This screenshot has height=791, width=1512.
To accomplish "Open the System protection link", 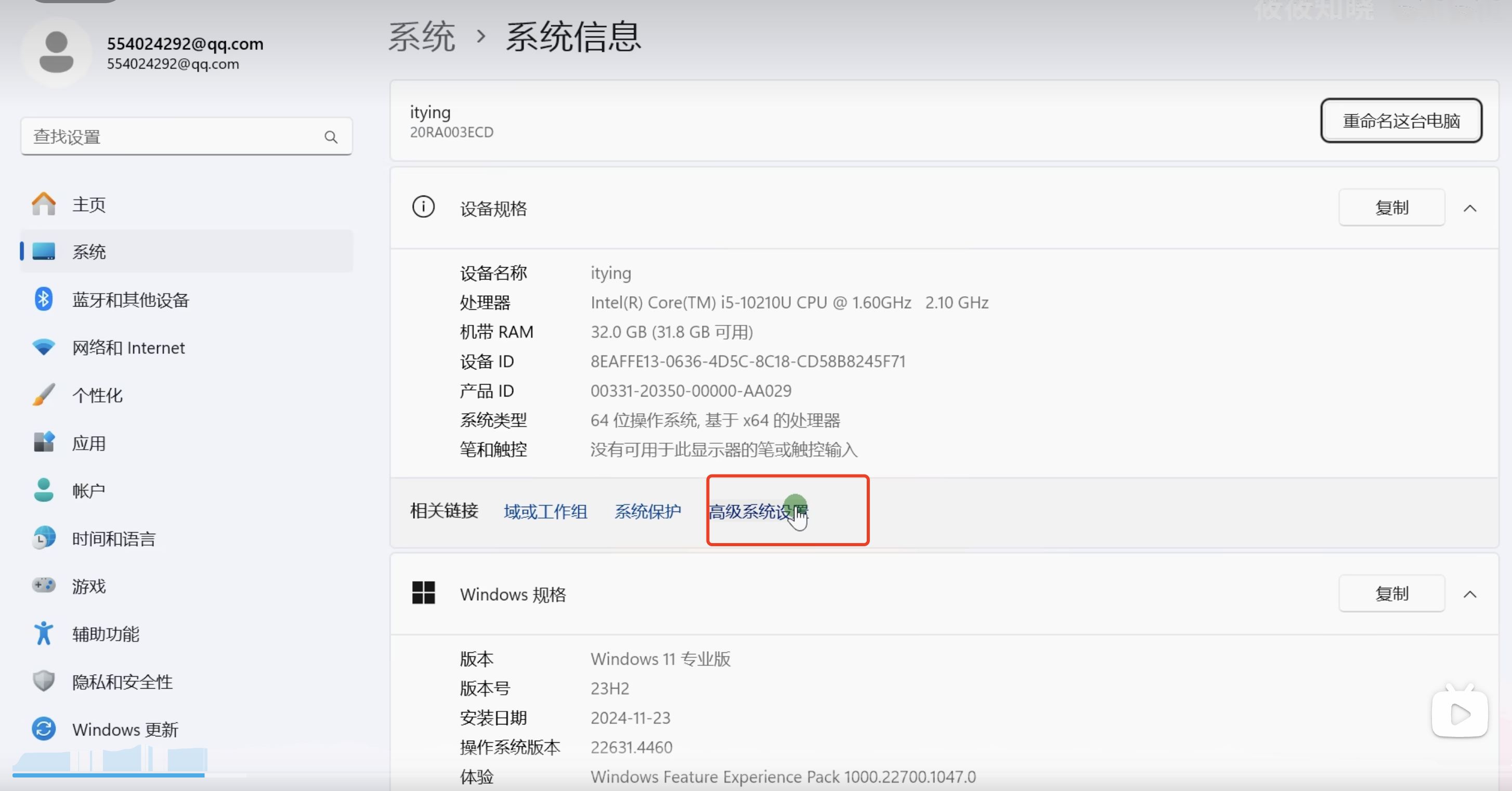I will [x=647, y=512].
